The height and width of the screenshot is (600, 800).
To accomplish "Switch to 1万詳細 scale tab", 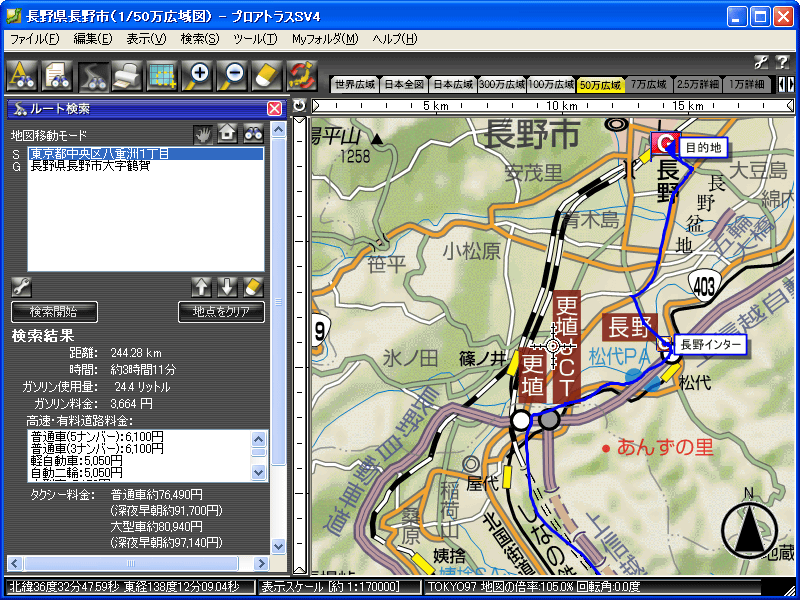I will (747, 85).
